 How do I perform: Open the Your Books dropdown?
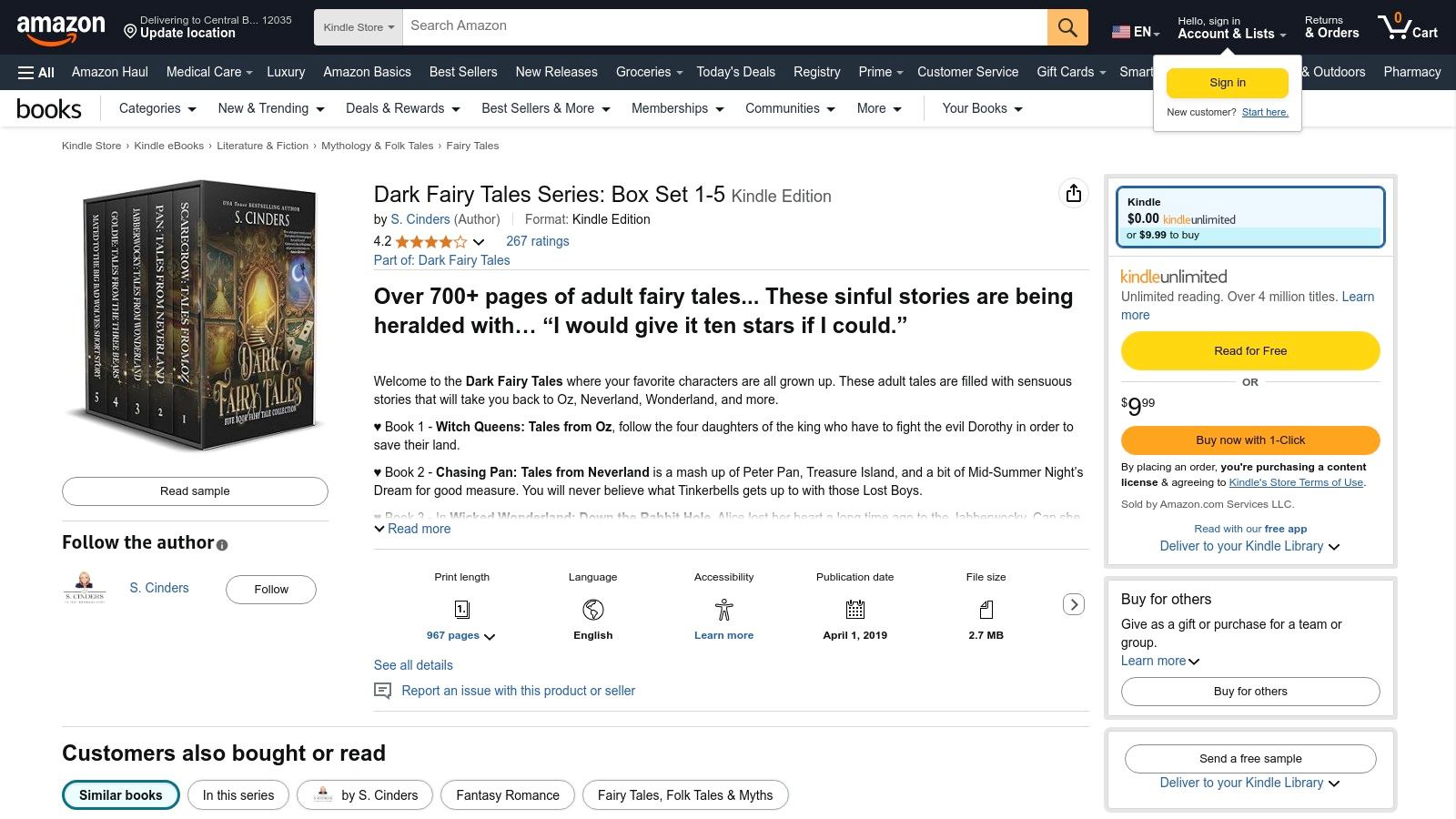pyautogui.click(x=983, y=108)
